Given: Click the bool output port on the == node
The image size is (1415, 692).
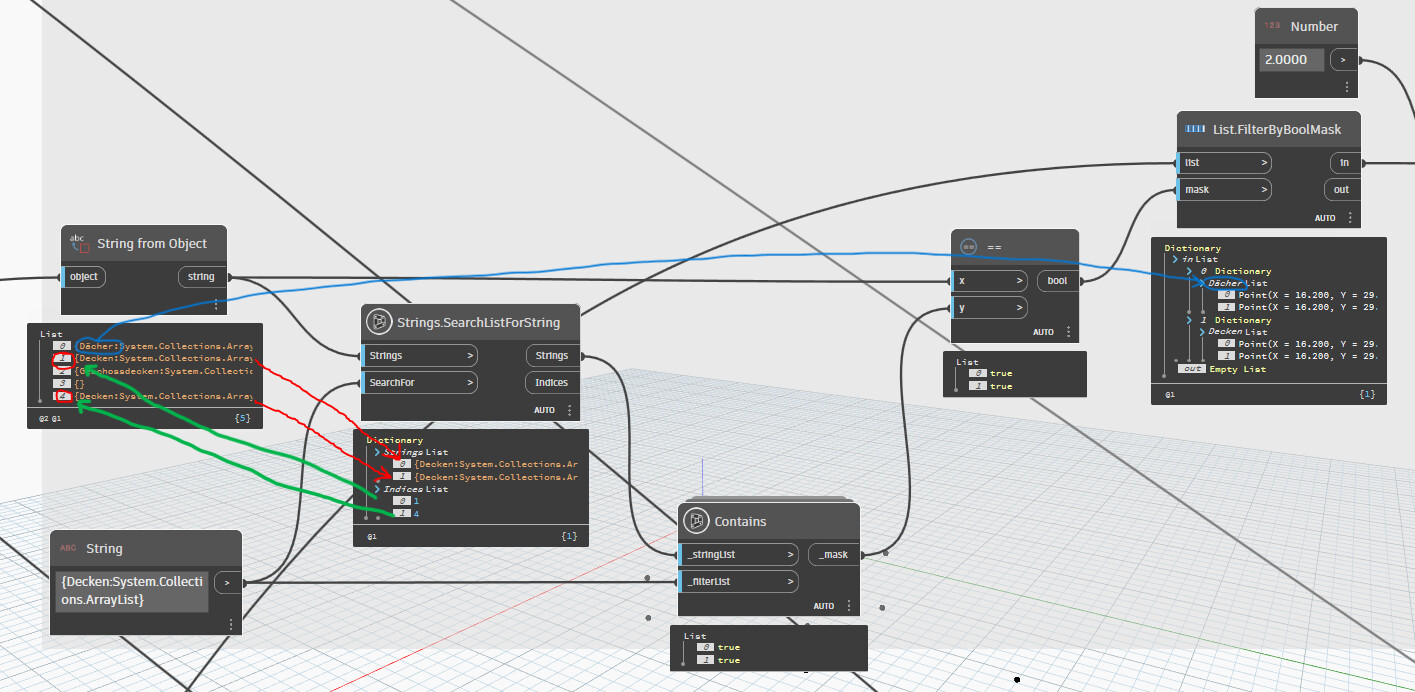Looking at the screenshot, I should click(x=1057, y=280).
